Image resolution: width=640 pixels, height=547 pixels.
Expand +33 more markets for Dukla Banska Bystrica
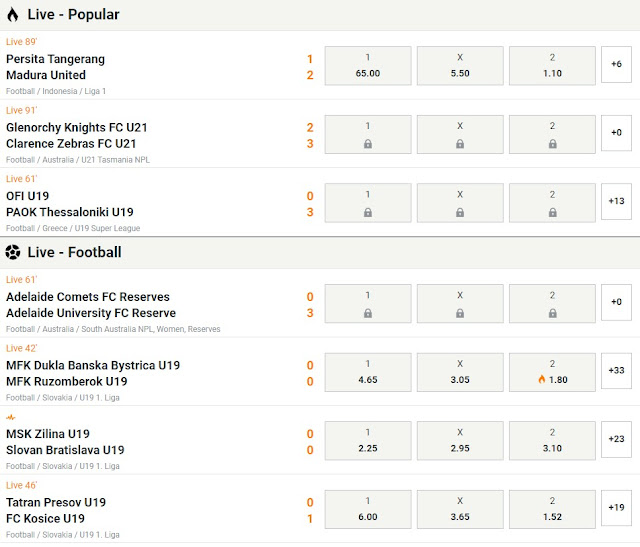pyautogui.click(x=616, y=371)
